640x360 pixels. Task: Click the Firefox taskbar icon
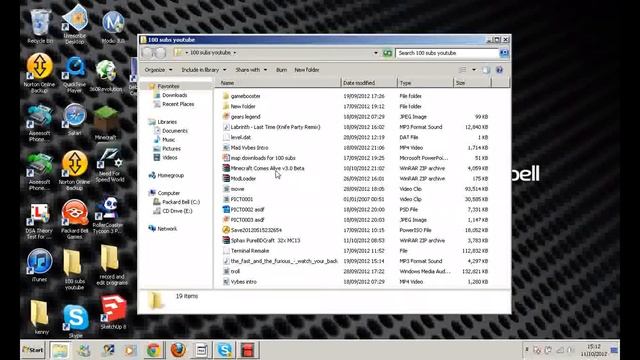click(178, 350)
